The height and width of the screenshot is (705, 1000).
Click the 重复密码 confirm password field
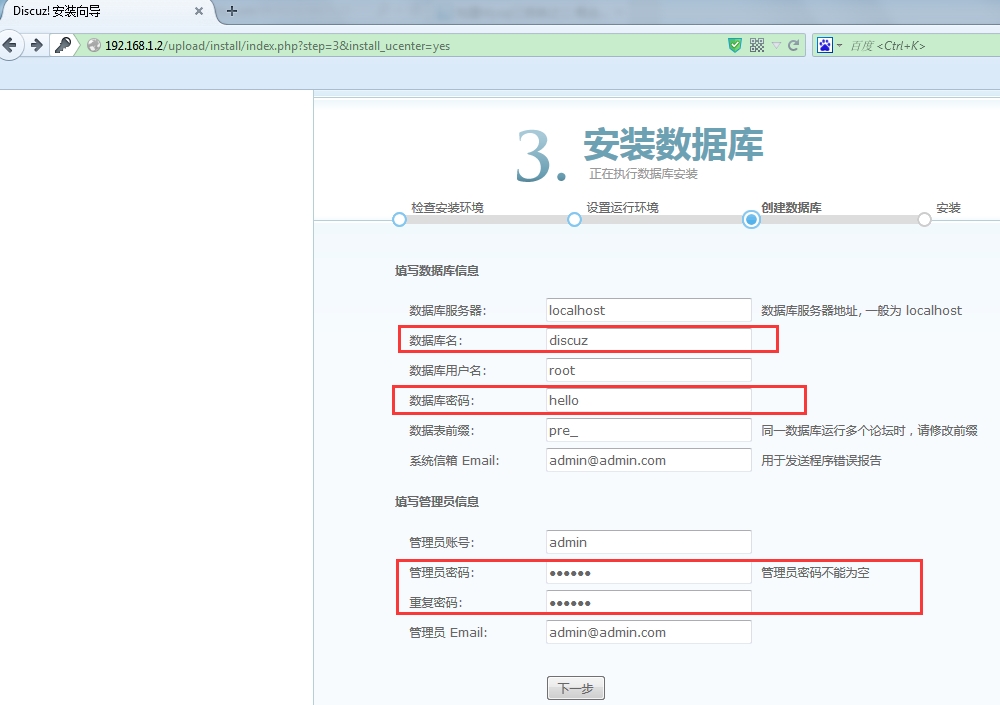649,602
